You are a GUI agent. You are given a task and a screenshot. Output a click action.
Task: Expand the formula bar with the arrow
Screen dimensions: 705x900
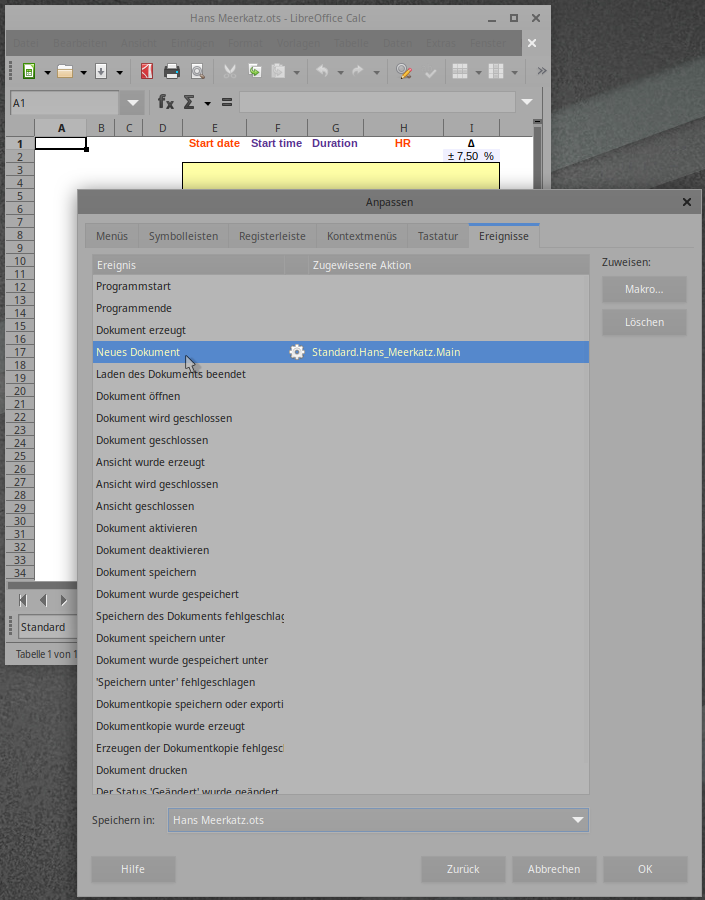pyautogui.click(x=527, y=102)
